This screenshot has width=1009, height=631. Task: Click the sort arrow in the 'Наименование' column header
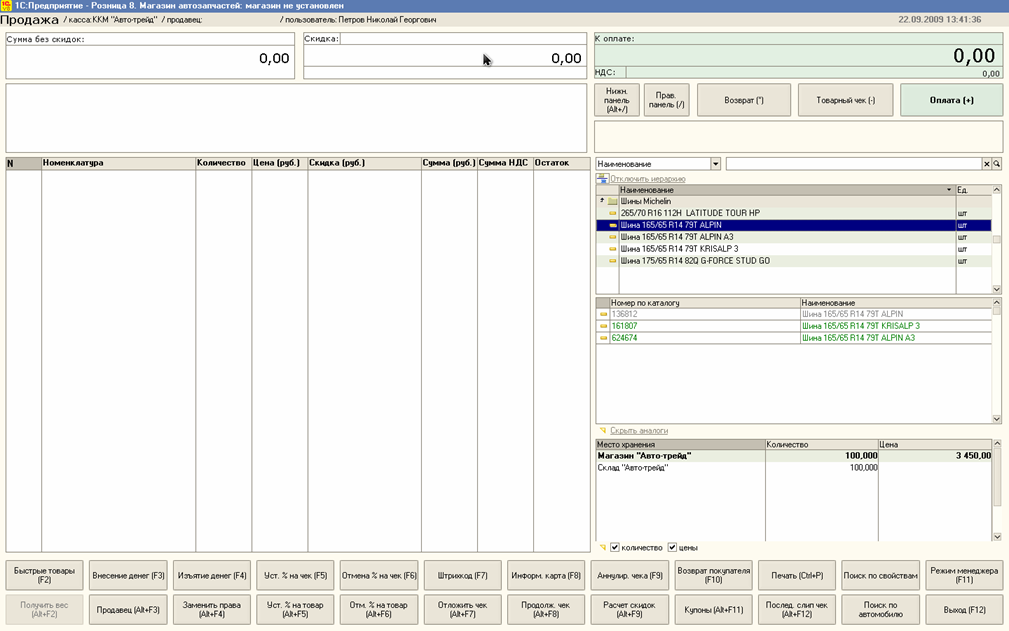tap(949, 190)
